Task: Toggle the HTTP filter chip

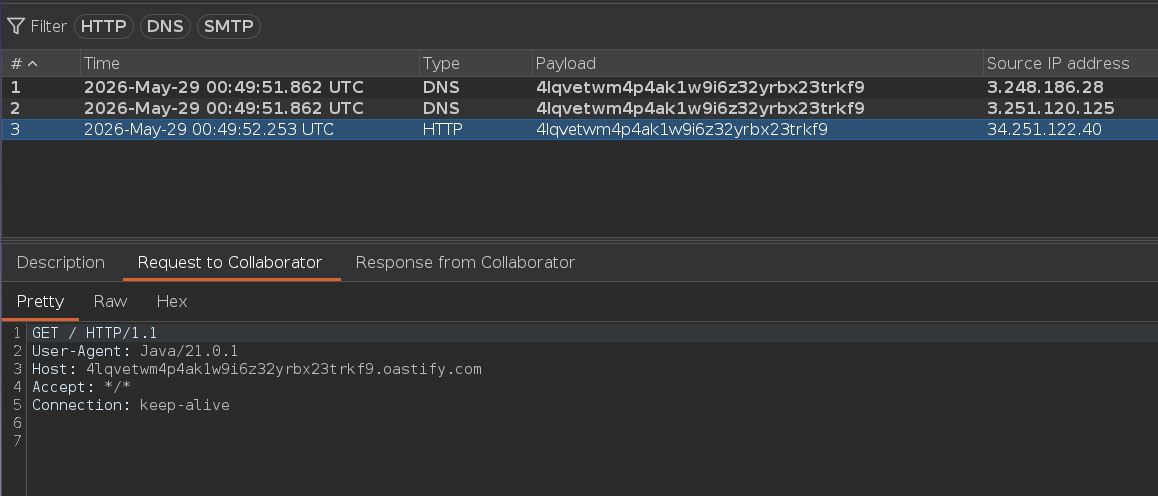Action: pos(103,27)
